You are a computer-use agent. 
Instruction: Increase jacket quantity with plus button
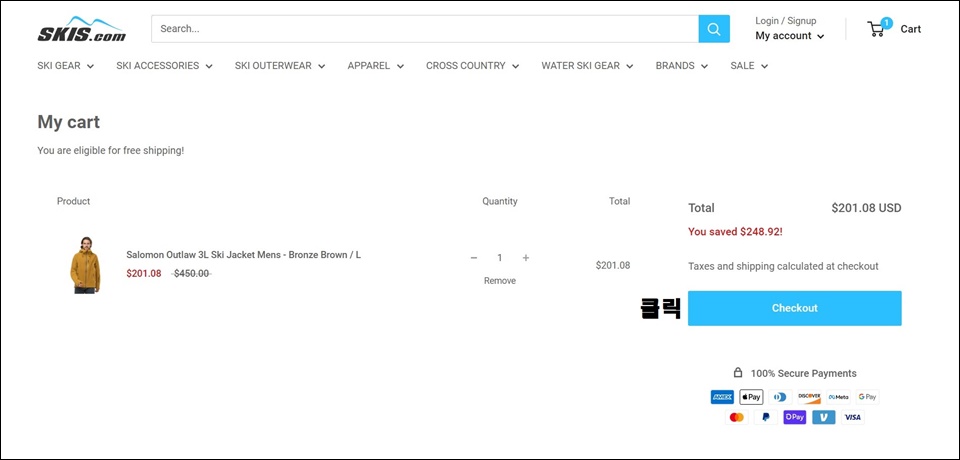coord(525,258)
